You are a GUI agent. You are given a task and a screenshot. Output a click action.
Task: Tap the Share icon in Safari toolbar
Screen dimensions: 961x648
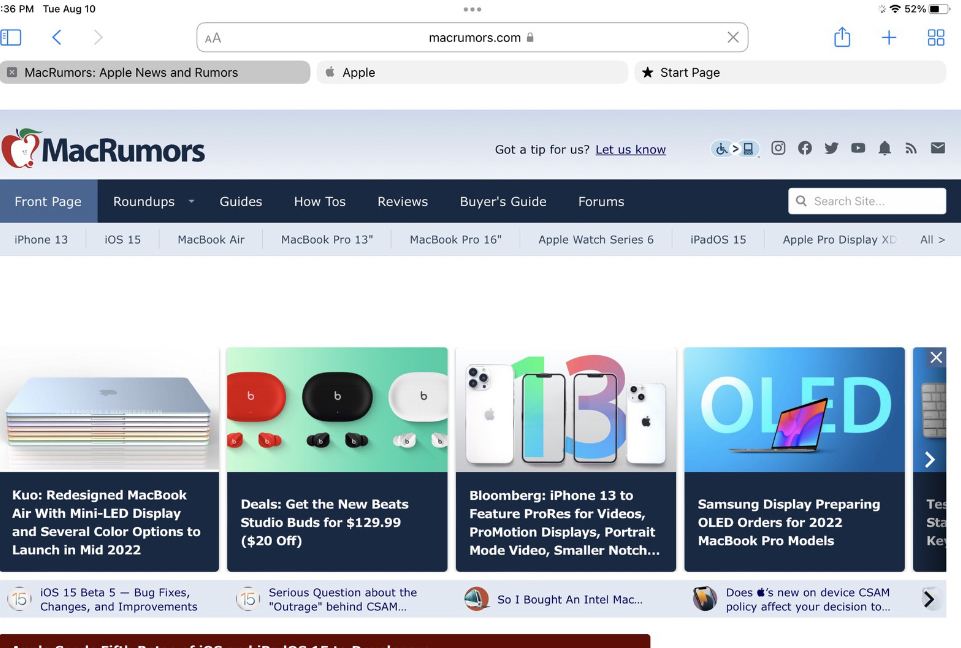click(x=842, y=37)
